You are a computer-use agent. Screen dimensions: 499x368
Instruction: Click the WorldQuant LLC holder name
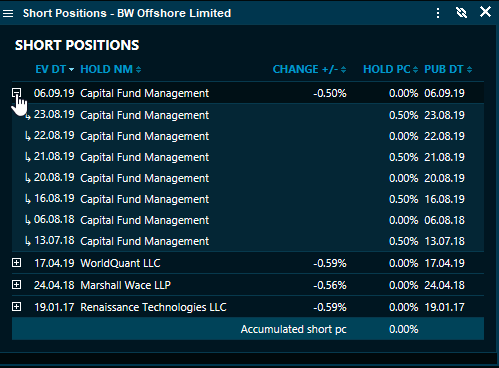[120, 263]
